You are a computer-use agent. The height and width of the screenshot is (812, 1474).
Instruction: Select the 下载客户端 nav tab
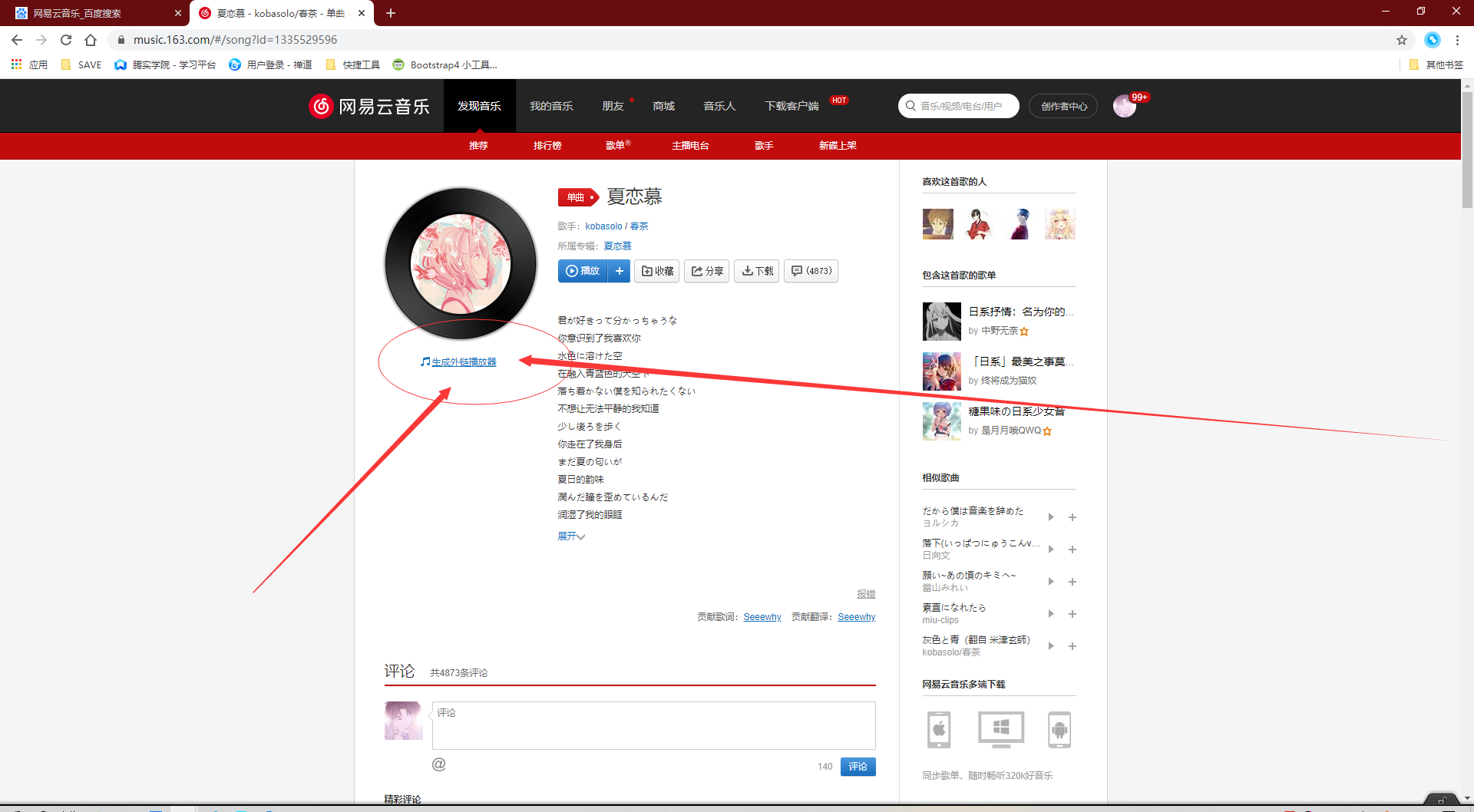tap(792, 106)
